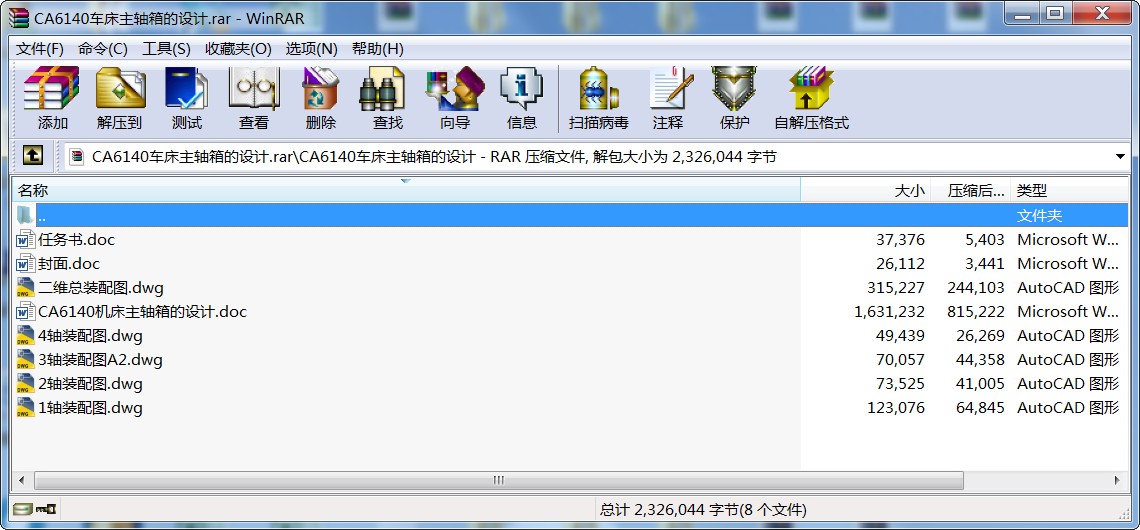Open the 选项(N) menu
This screenshot has width=1140, height=530.
pos(311,49)
